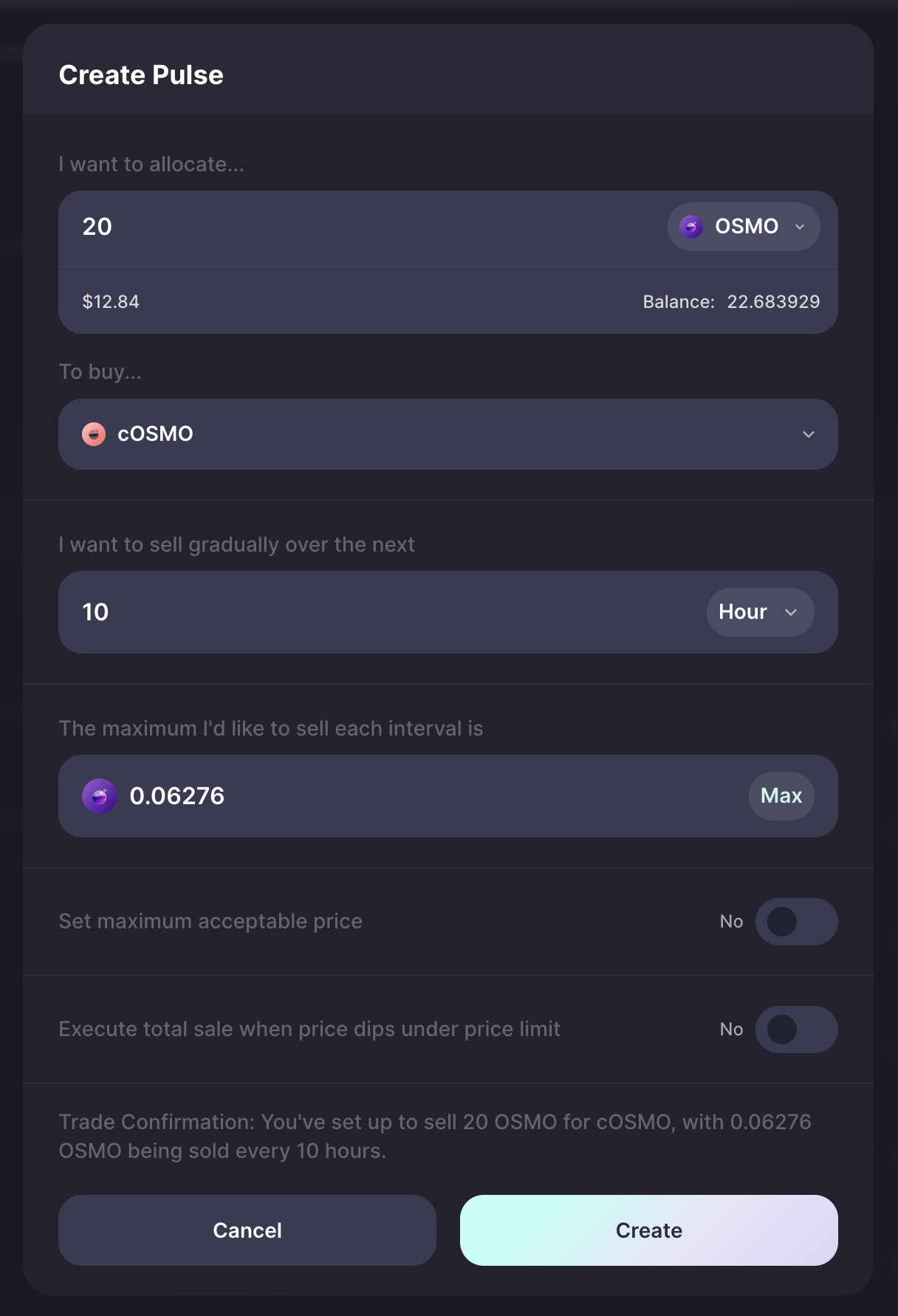Viewport: 898px width, 1316px height.
Task: Click the cOSMO token icon
Action: [94, 434]
